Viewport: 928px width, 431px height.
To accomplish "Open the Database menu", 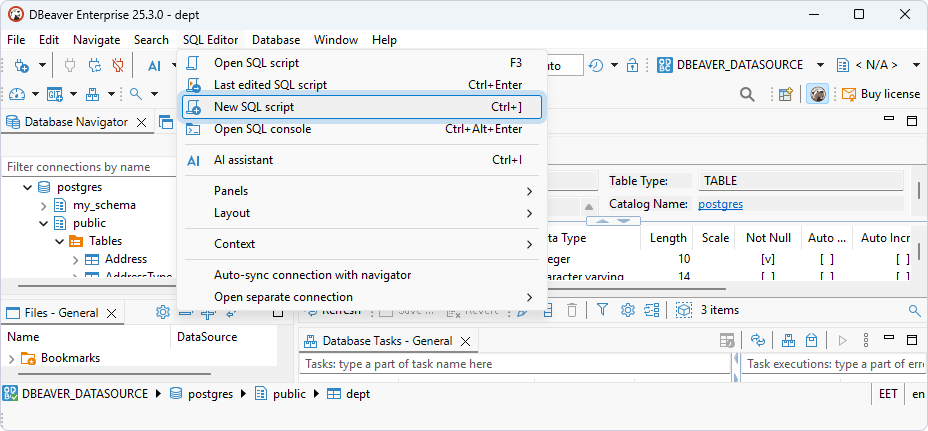I will (x=276, y=40).
